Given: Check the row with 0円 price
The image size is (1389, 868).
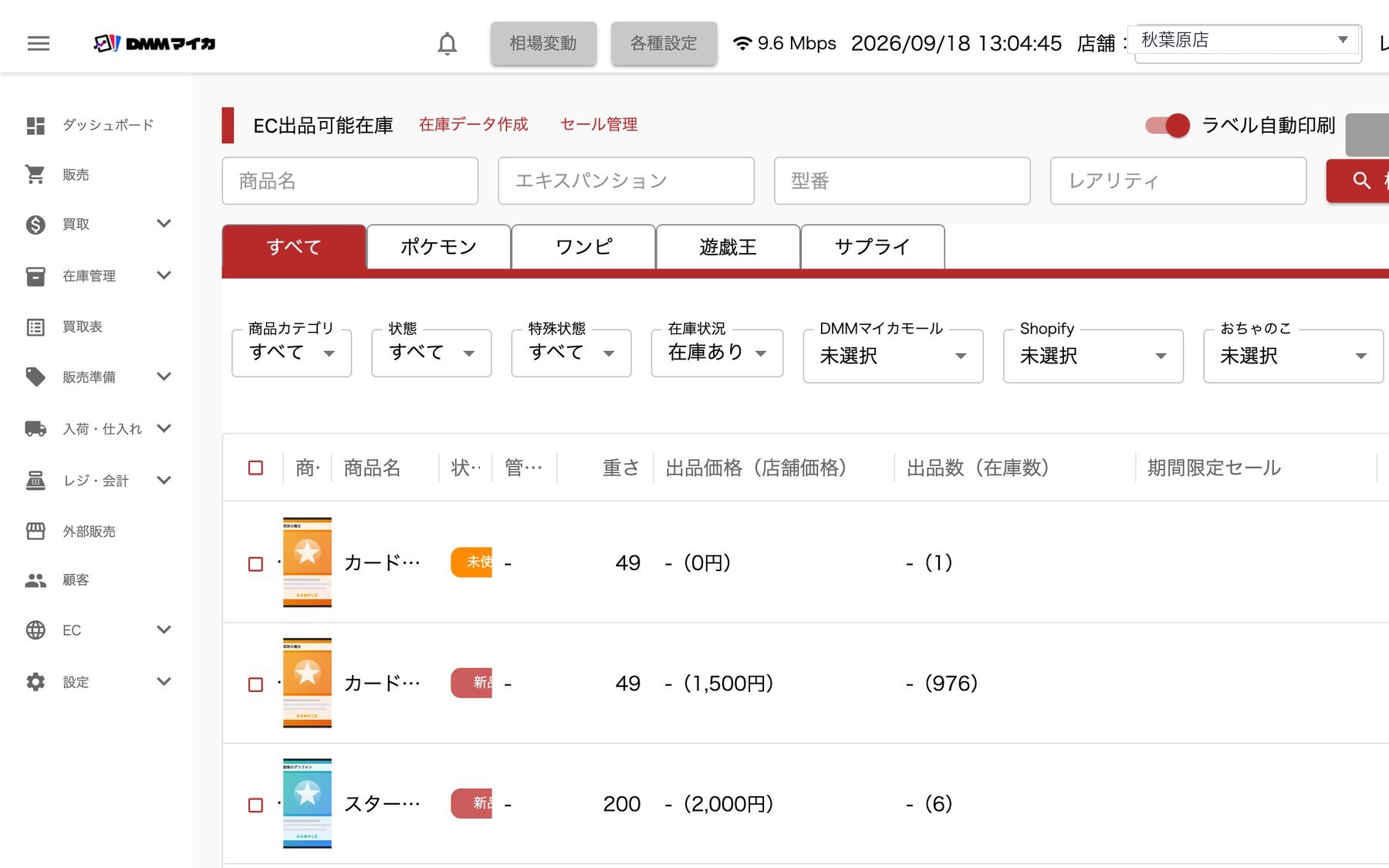Looking at the screenshot, I should pyautogui.click(x=255, y=564).
